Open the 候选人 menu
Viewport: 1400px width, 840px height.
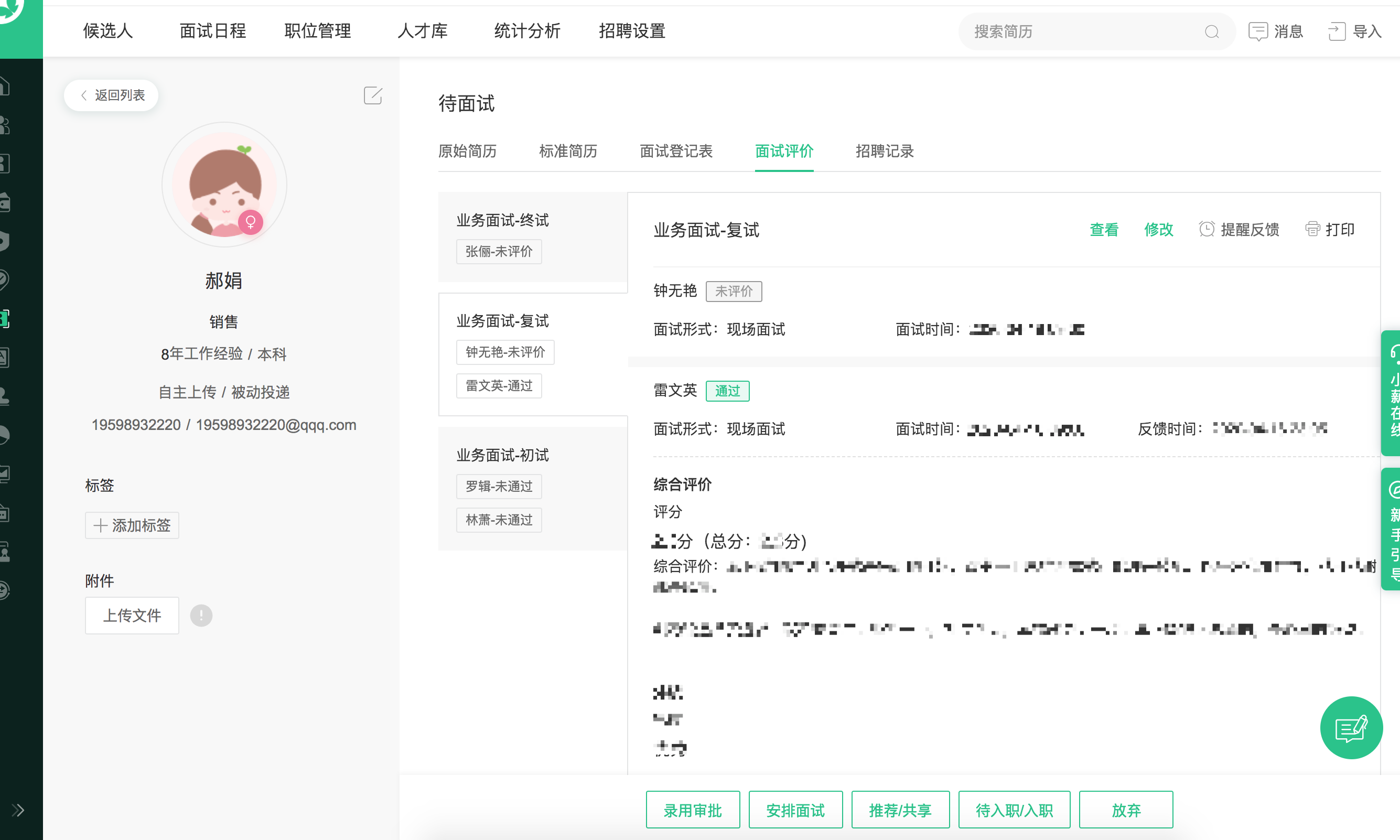(x=107, y=30)
